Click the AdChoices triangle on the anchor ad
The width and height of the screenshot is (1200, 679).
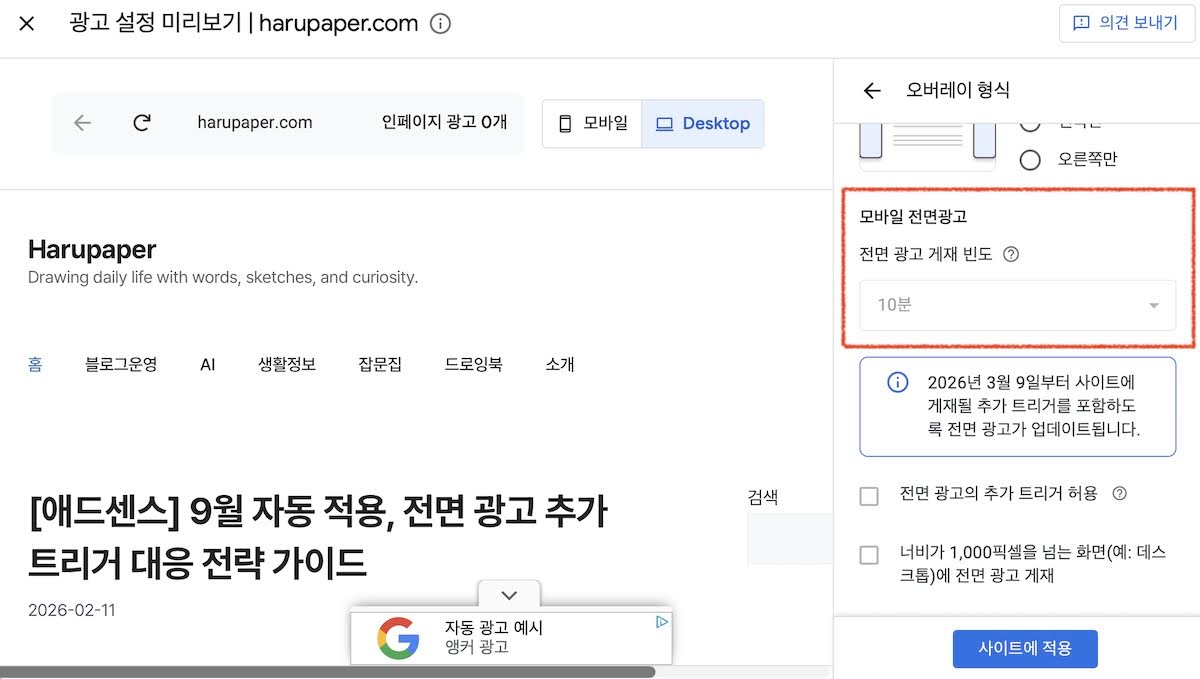click(x=661, y=620)
